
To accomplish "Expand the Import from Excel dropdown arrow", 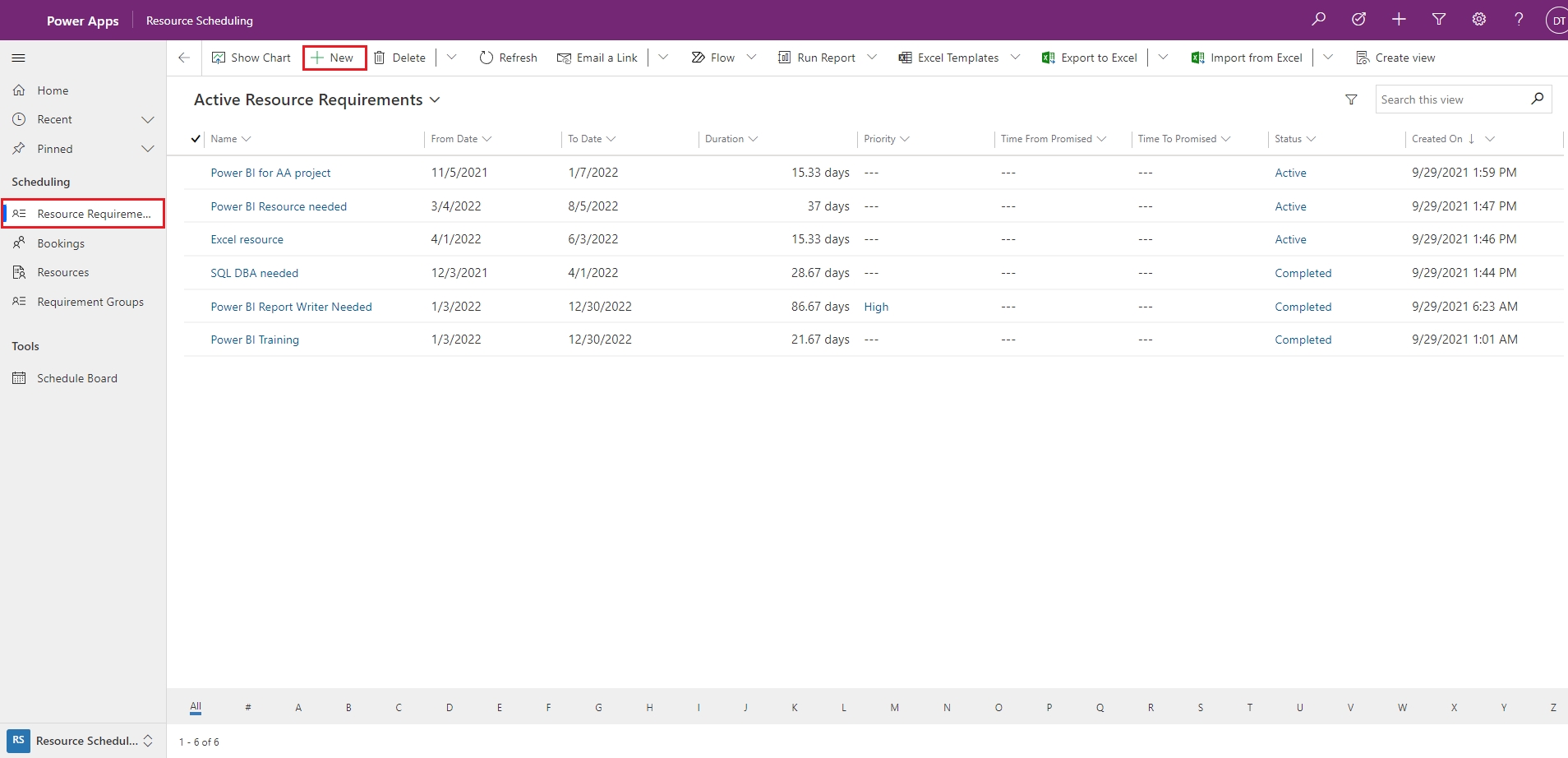I will [1328, 58].
